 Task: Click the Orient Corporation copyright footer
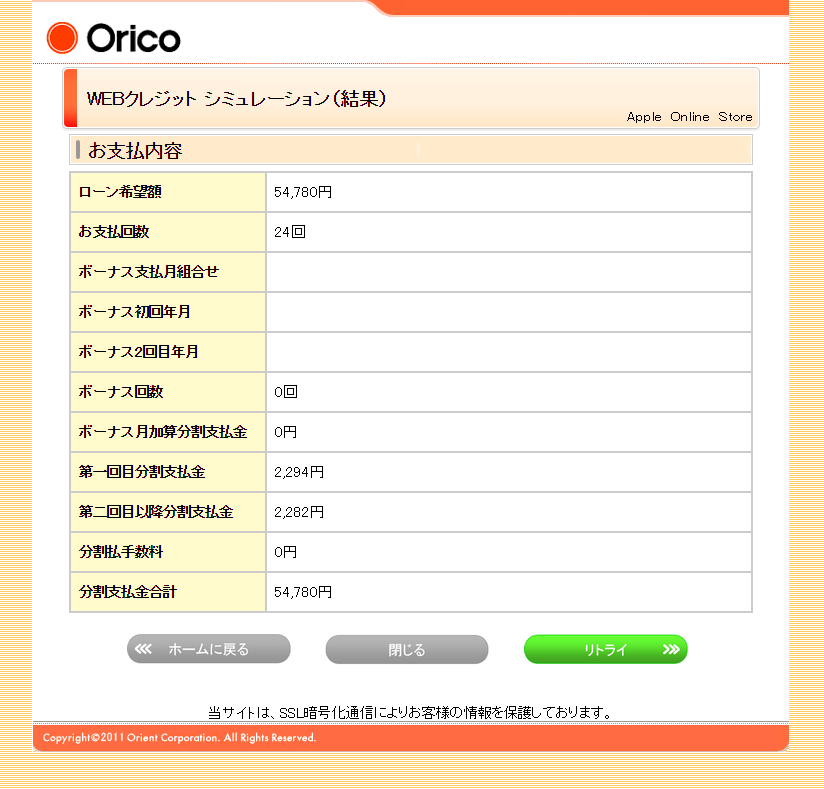(179, 737)
